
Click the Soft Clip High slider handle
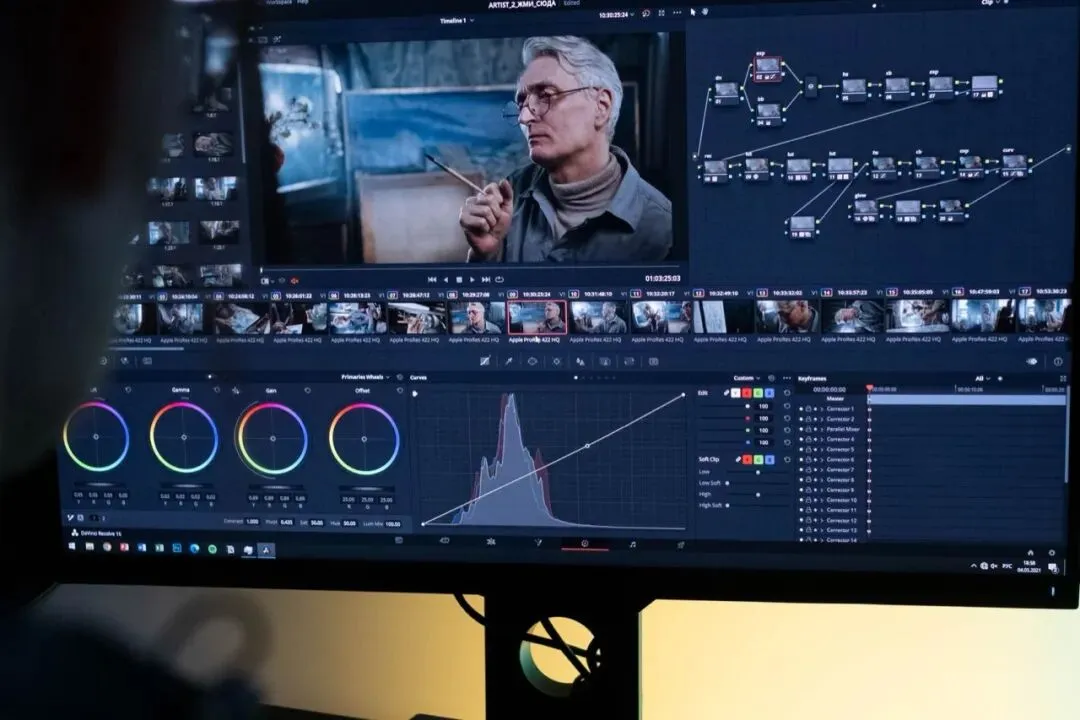(x=758, y=495)
